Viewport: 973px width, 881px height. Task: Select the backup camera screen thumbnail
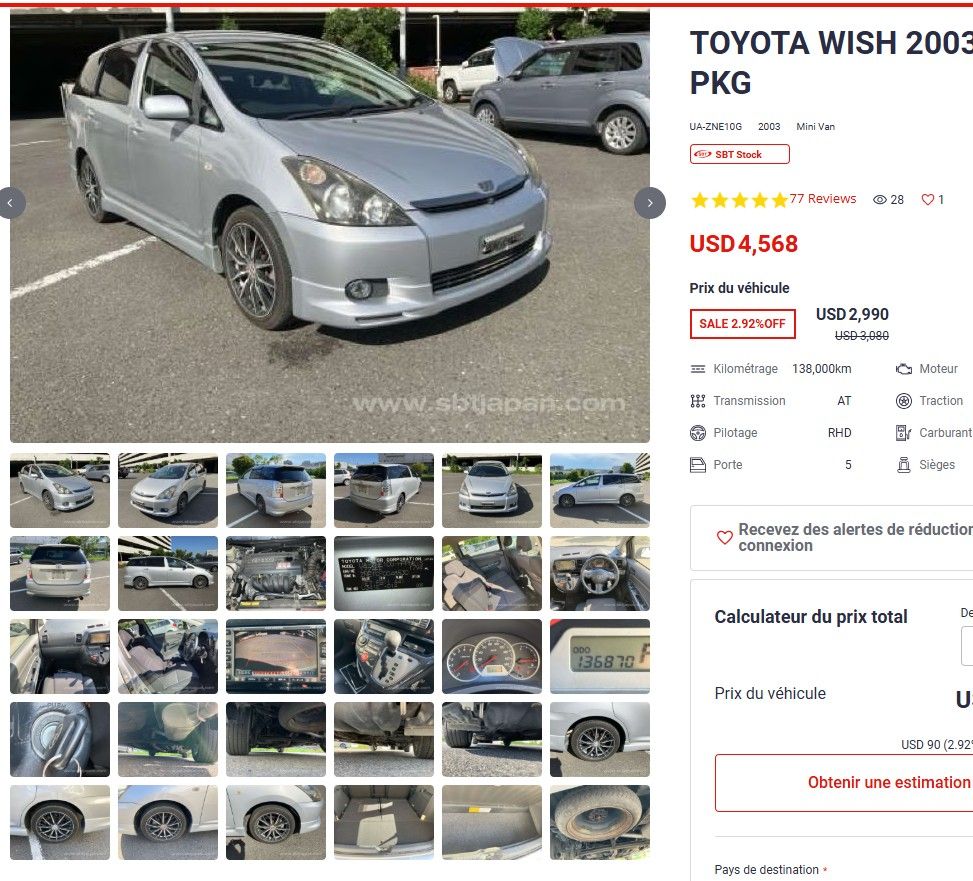pyautogui.click(x=276, y=656)
